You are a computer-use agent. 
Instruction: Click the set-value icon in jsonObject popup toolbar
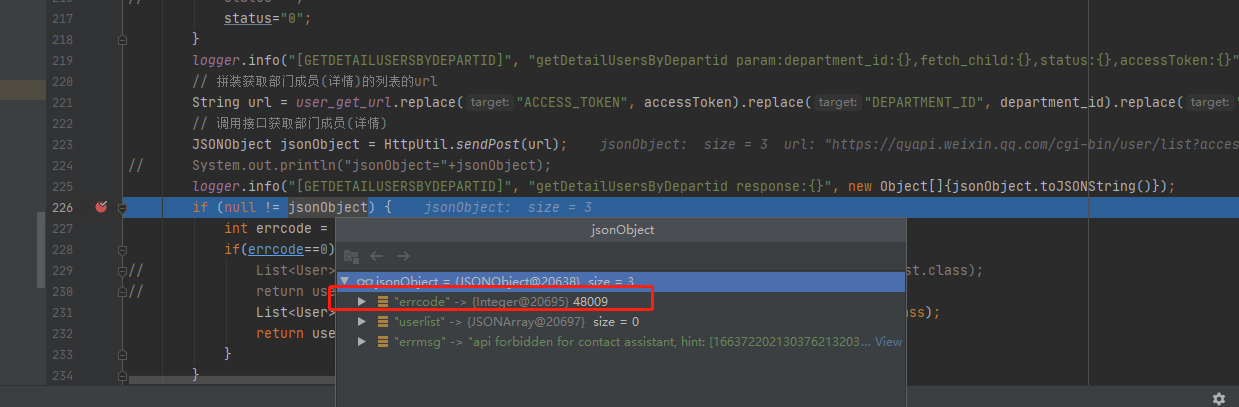click(x=351, y=256)
